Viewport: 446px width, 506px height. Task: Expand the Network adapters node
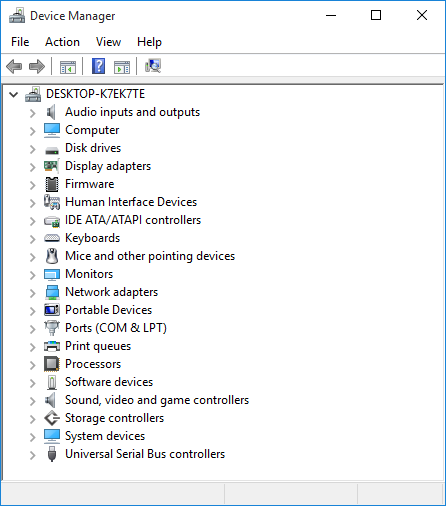click(32, 293)
